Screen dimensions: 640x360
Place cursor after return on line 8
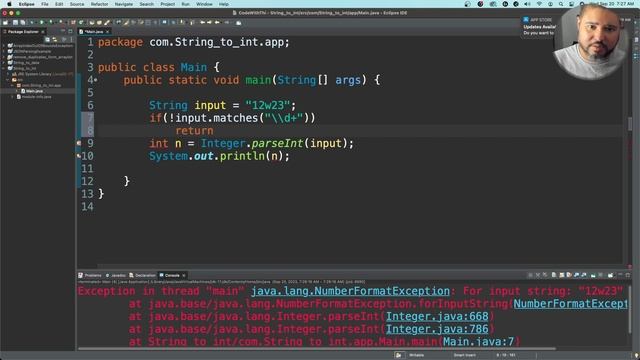(214, 131)
